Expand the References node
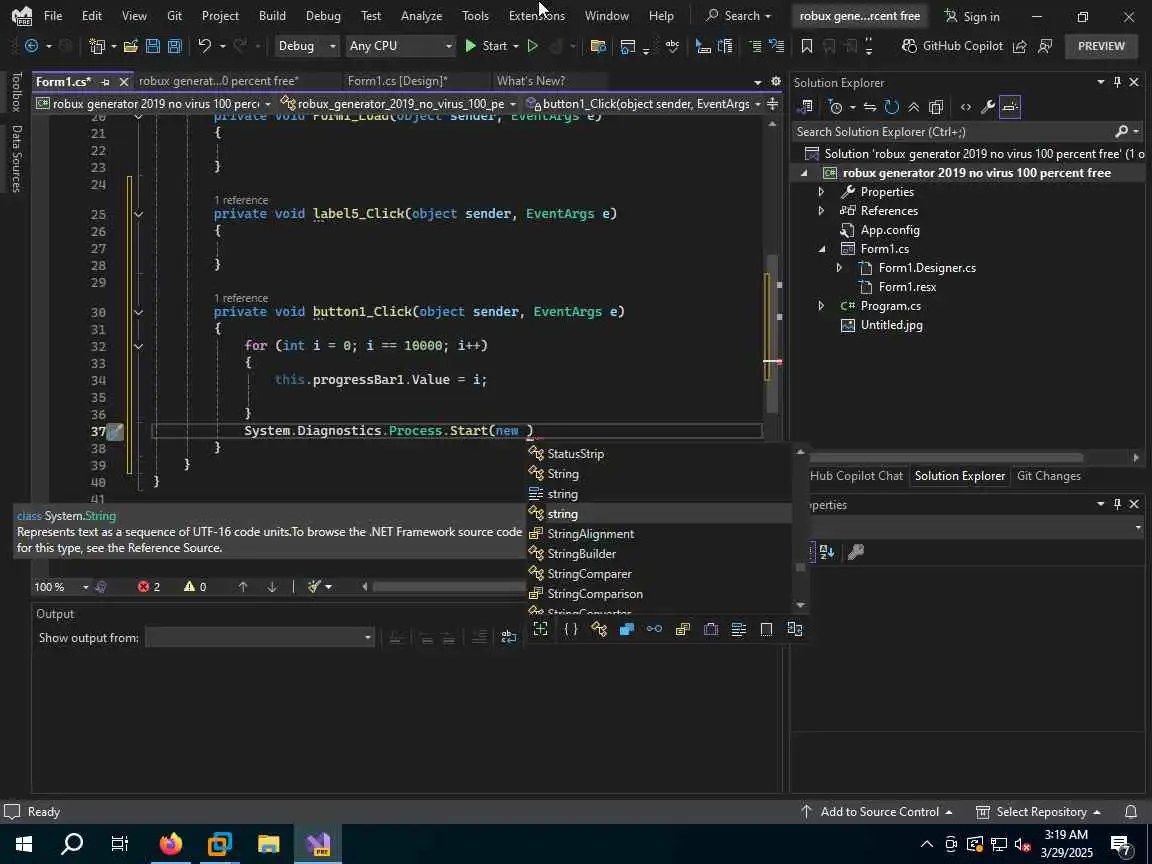Image resolution: width=1152 pixels, height=864 pixels. [821, 211]
